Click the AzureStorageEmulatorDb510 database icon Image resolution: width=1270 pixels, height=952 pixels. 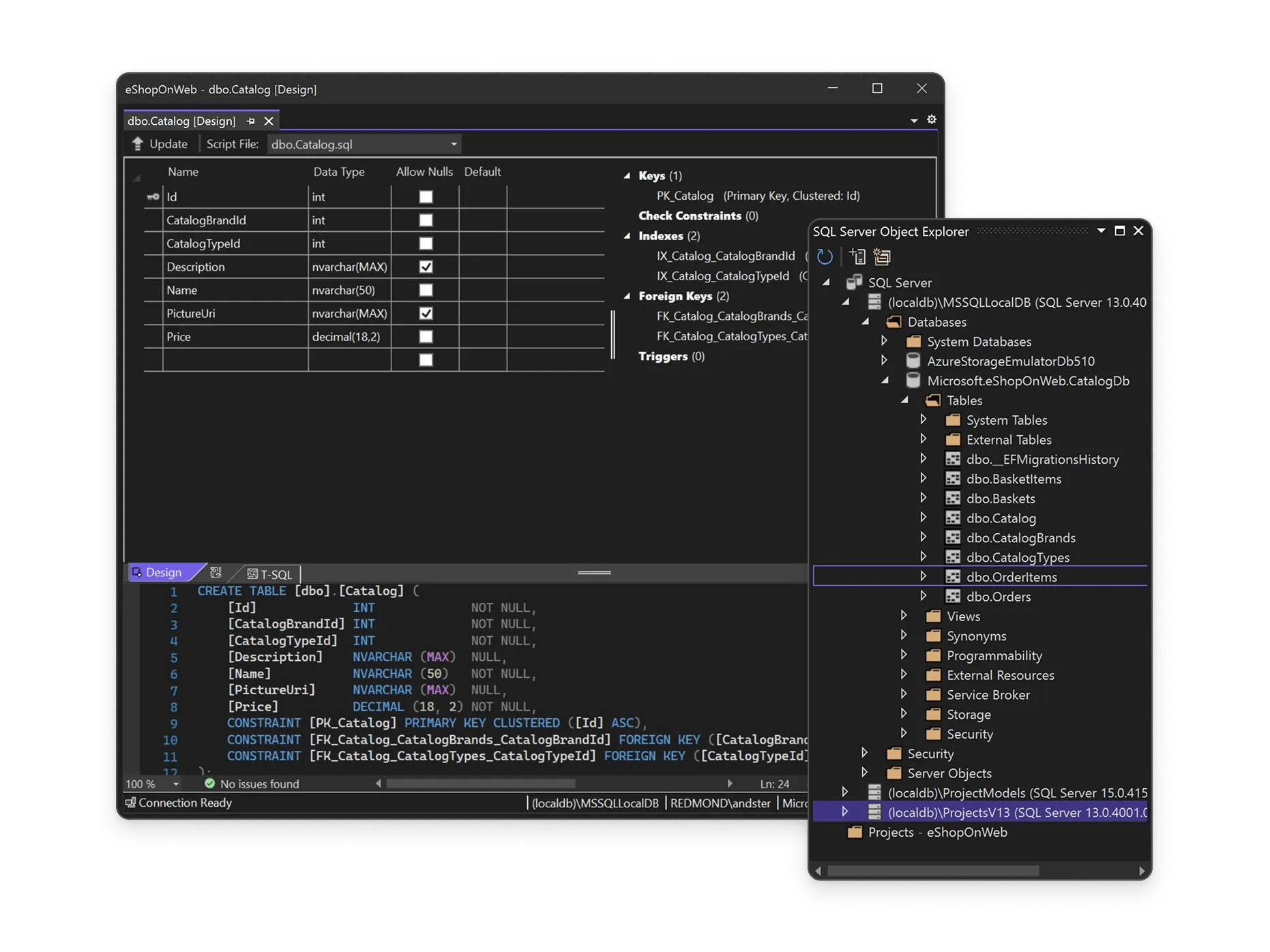913,361
